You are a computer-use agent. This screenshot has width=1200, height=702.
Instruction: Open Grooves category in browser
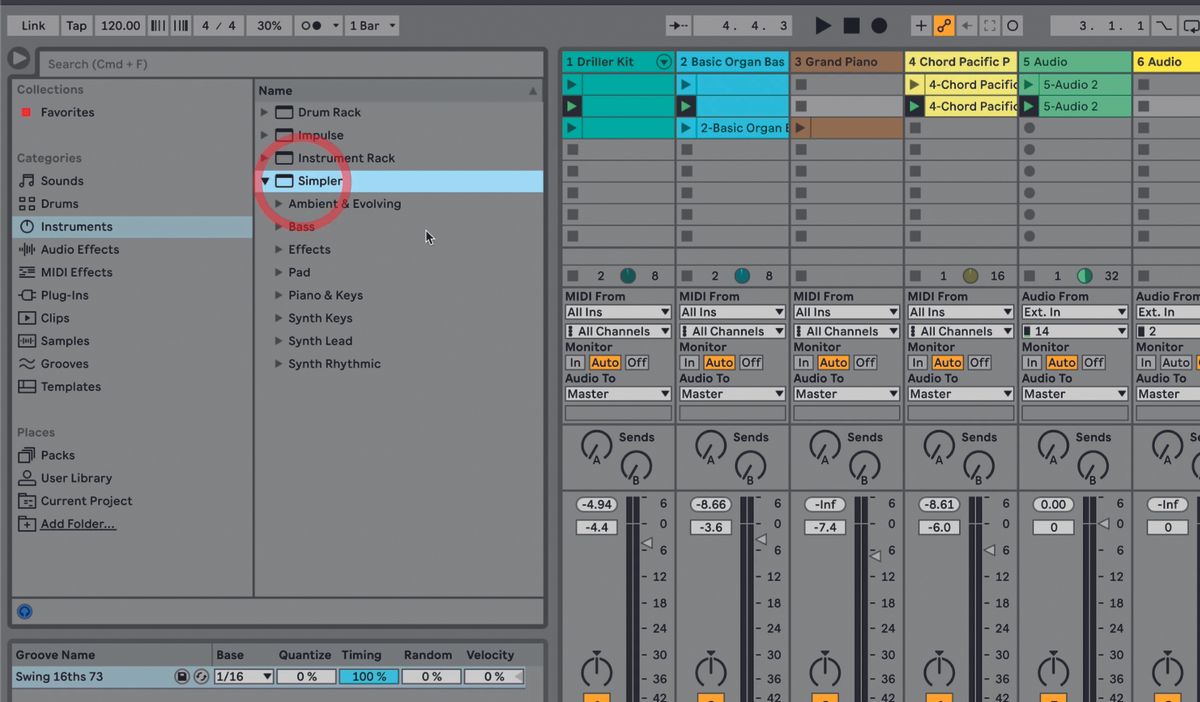tap(64, 364)
